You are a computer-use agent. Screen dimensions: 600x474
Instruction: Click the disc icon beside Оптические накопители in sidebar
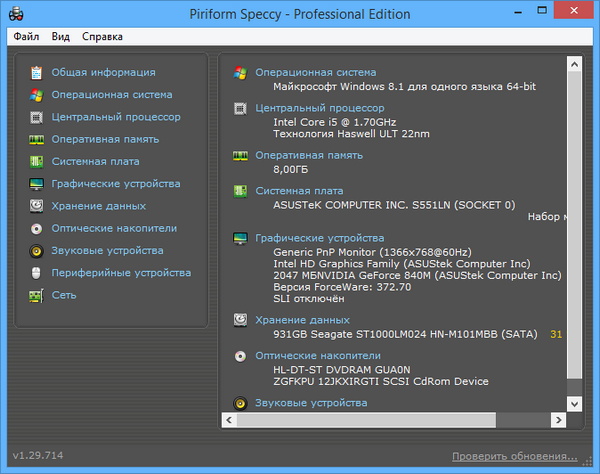pyautogui.click(x=36, y=228)
